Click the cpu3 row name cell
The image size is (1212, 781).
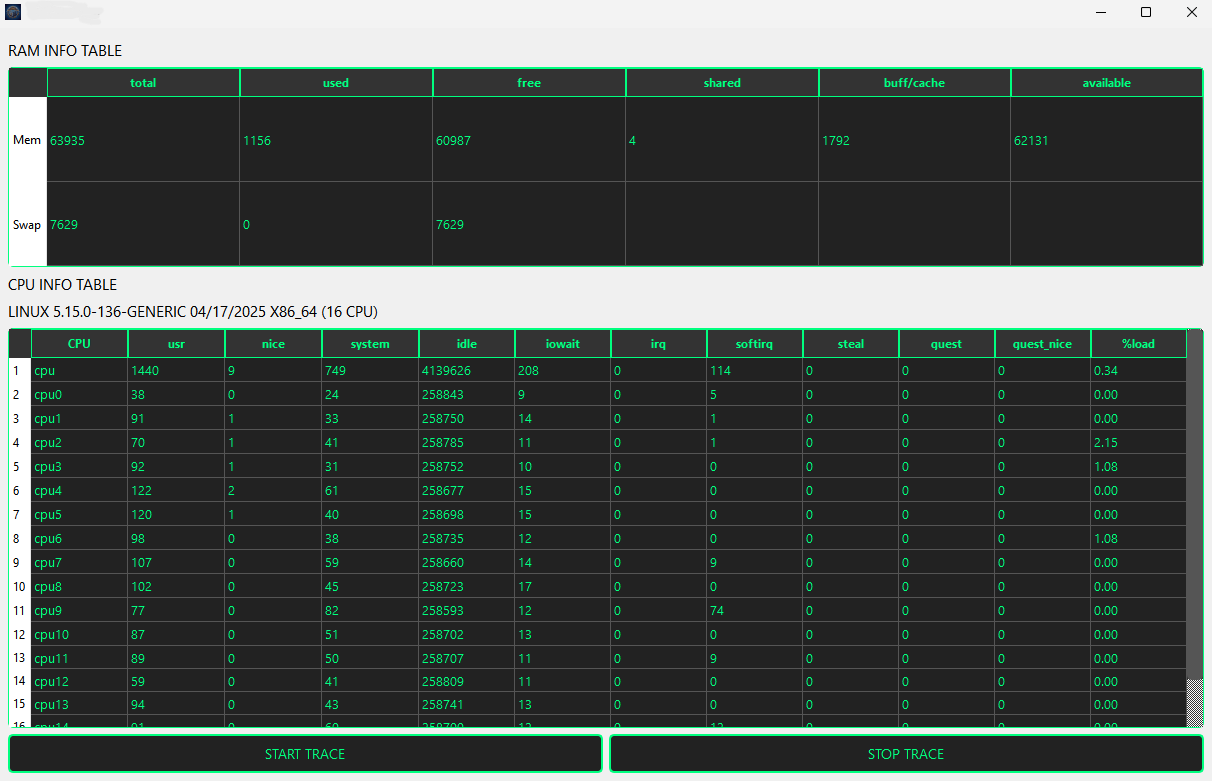[79, 466]
